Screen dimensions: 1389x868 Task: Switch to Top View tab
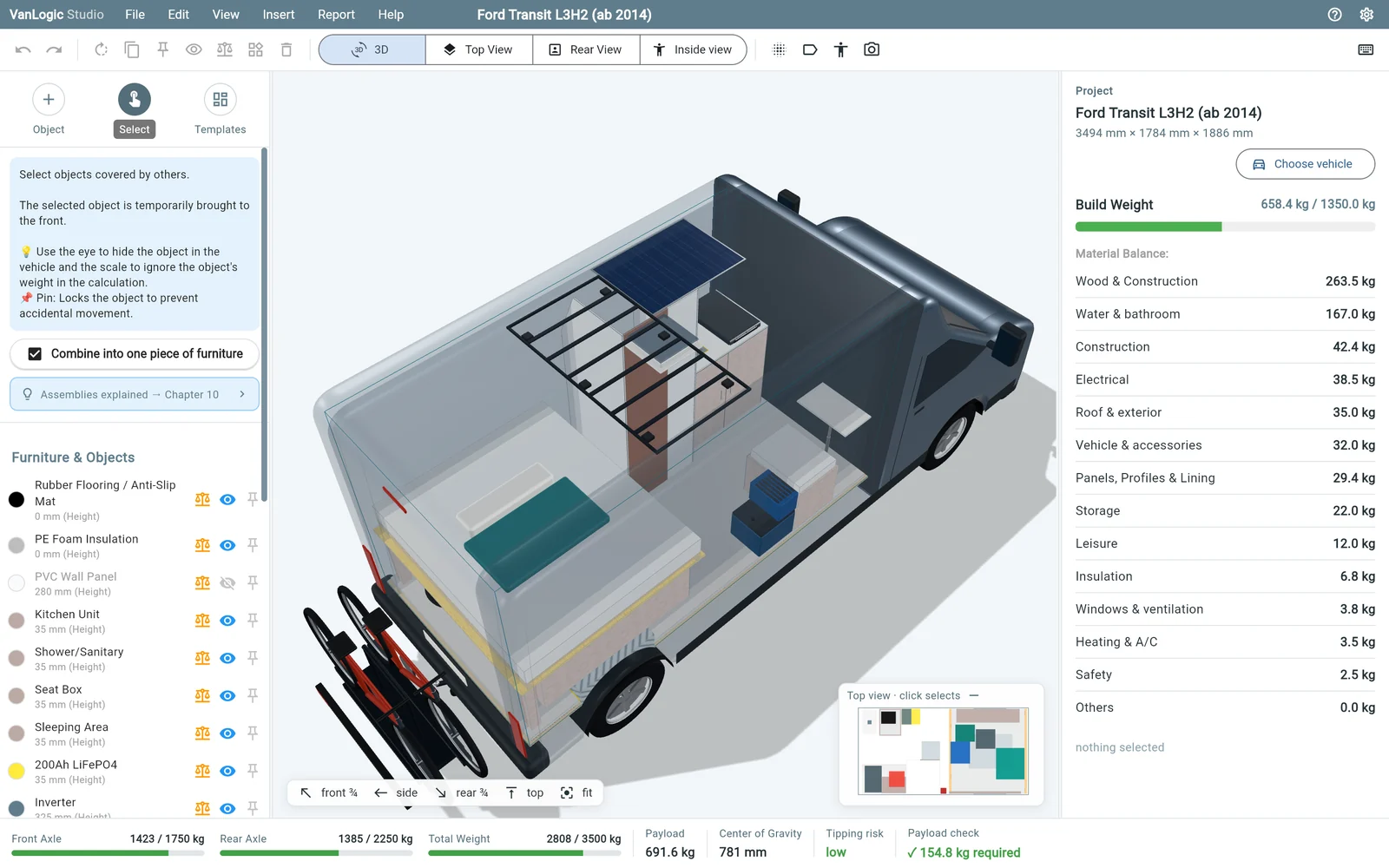(x=479, y=49)
